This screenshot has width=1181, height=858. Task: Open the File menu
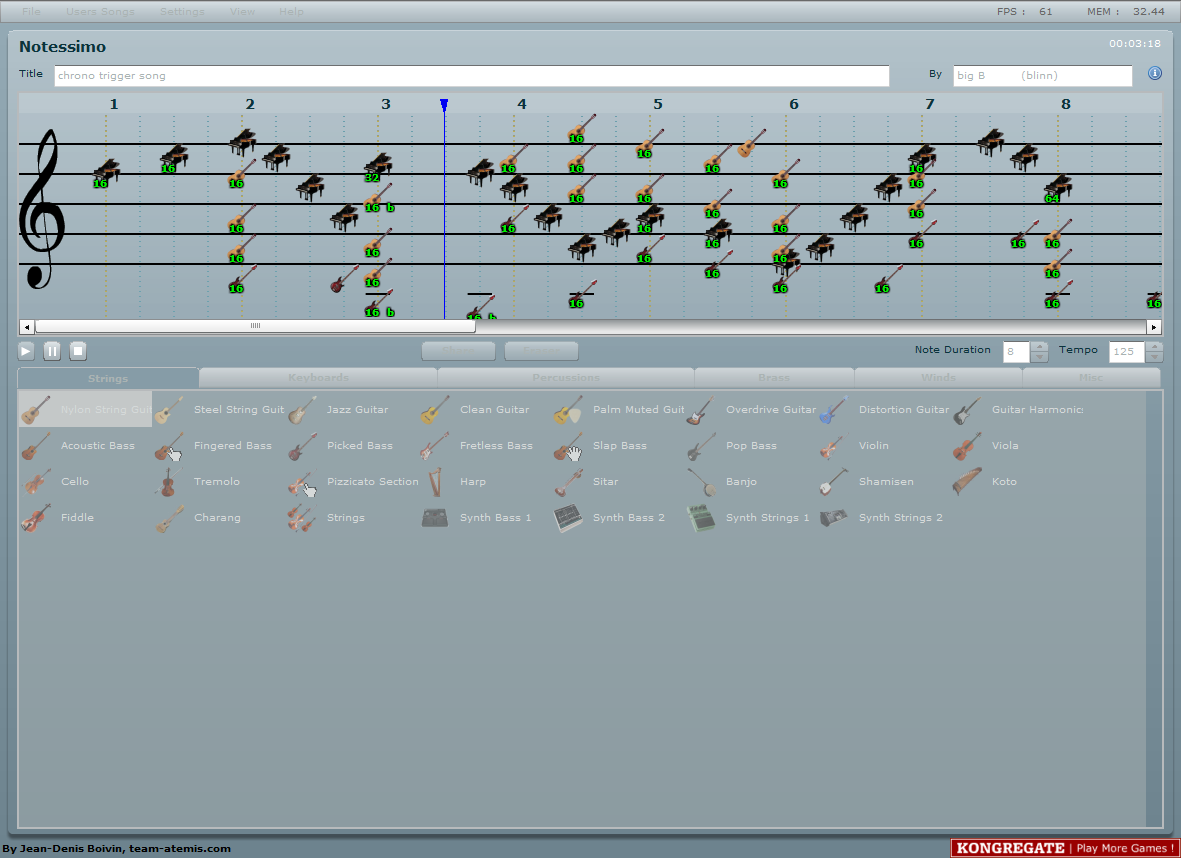32,11
